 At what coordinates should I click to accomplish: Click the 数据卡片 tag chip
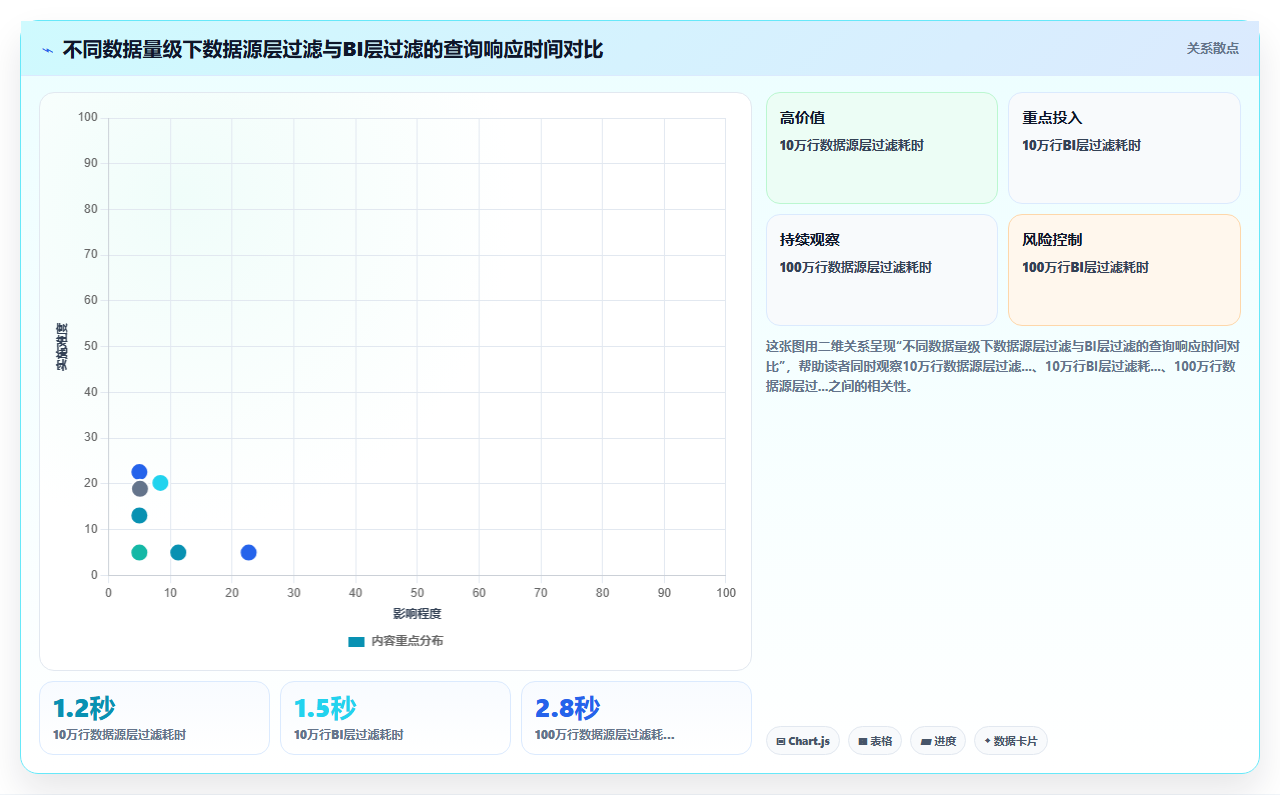tap(1011, 741)
